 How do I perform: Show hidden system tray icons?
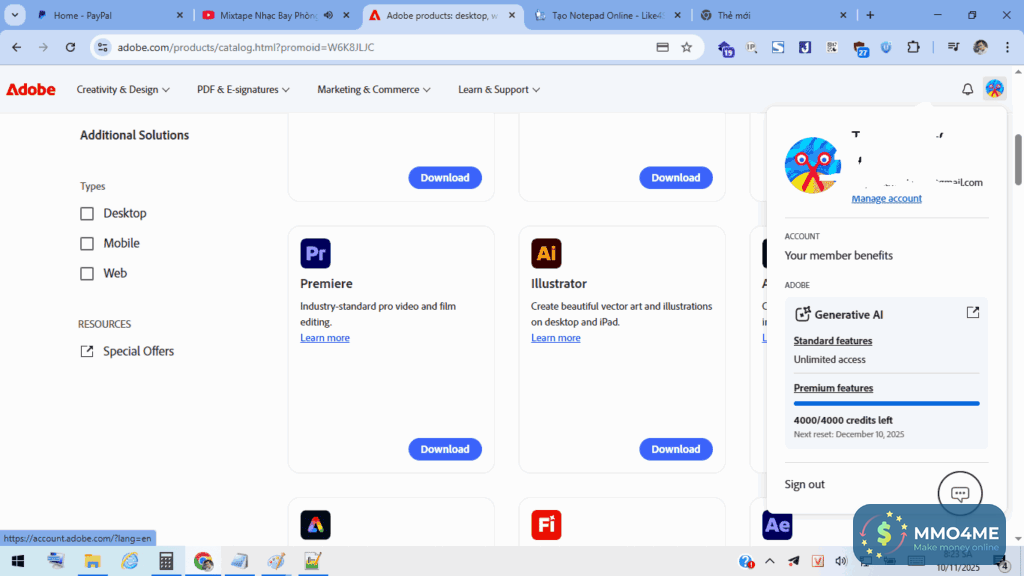click(770, 561)
